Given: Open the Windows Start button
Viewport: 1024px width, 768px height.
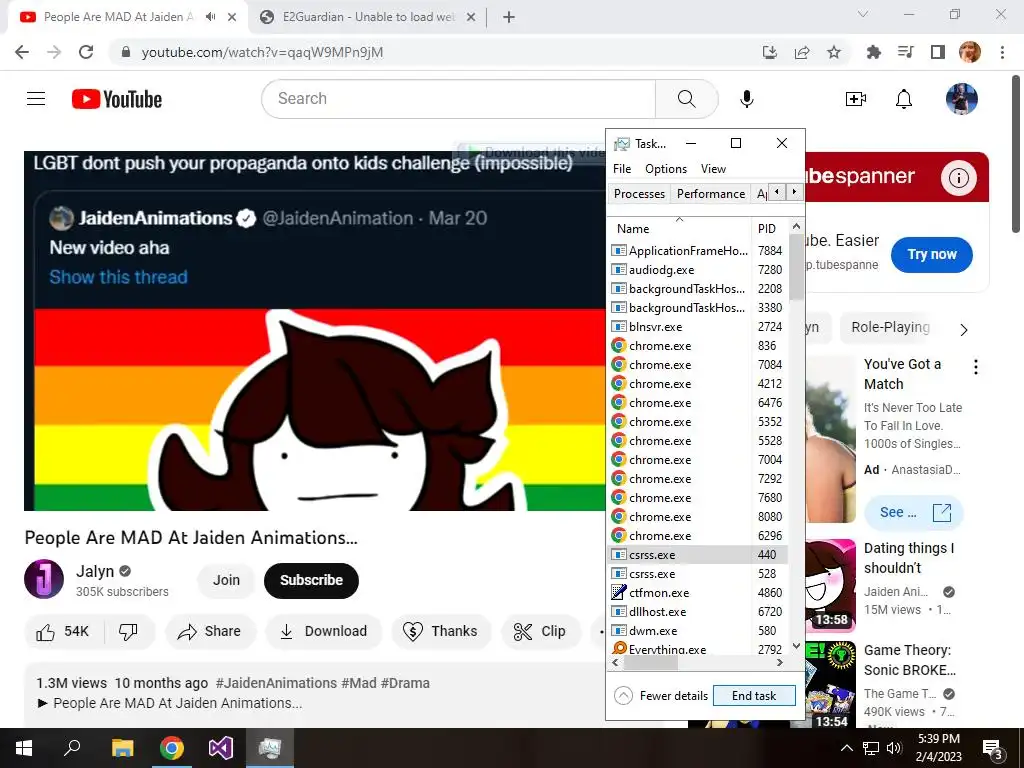Looking at the screenshot, I should (24, 748).
